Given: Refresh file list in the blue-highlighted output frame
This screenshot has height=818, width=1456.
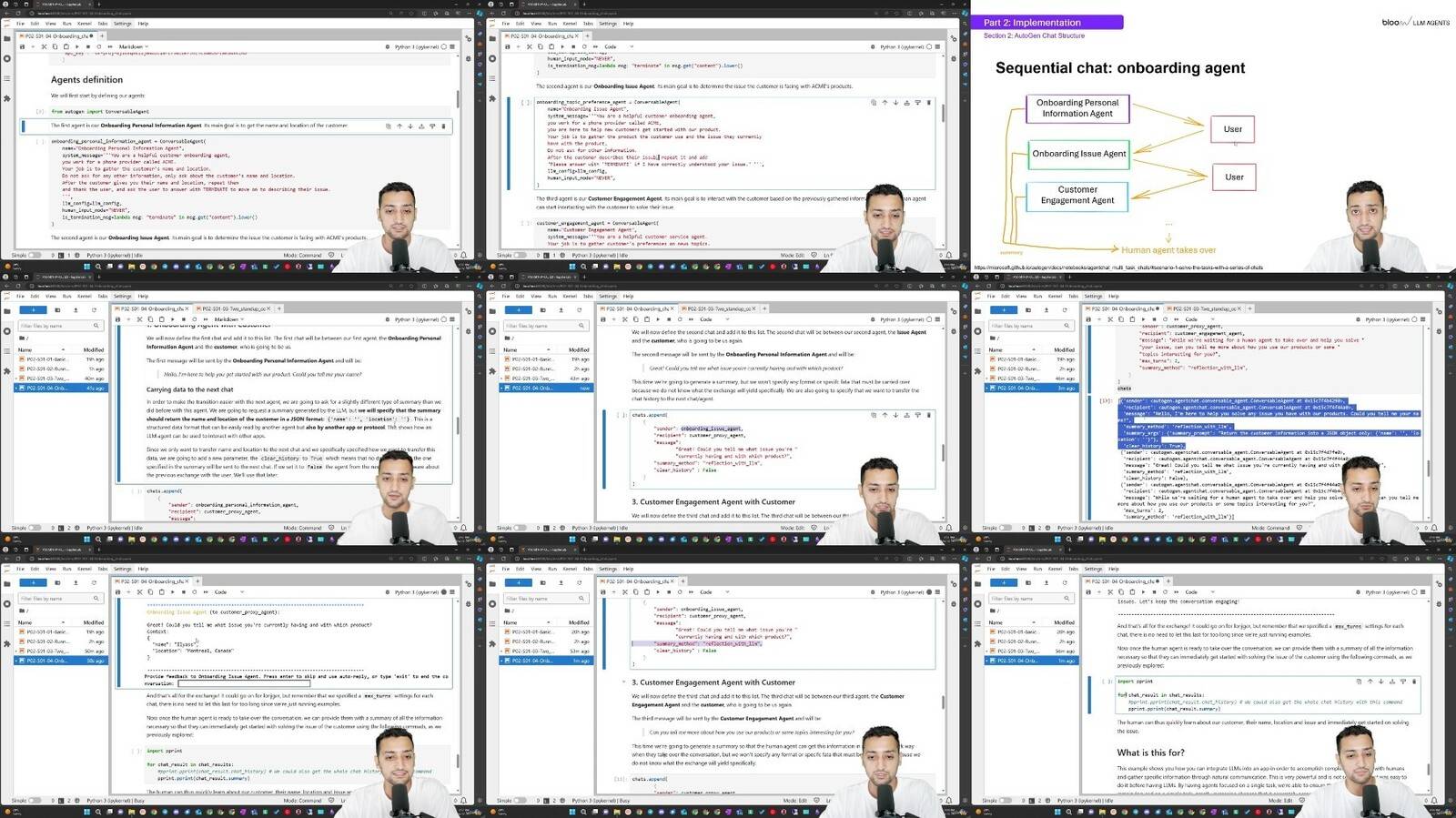Looking at the screenshot, I should [1065, 310].
